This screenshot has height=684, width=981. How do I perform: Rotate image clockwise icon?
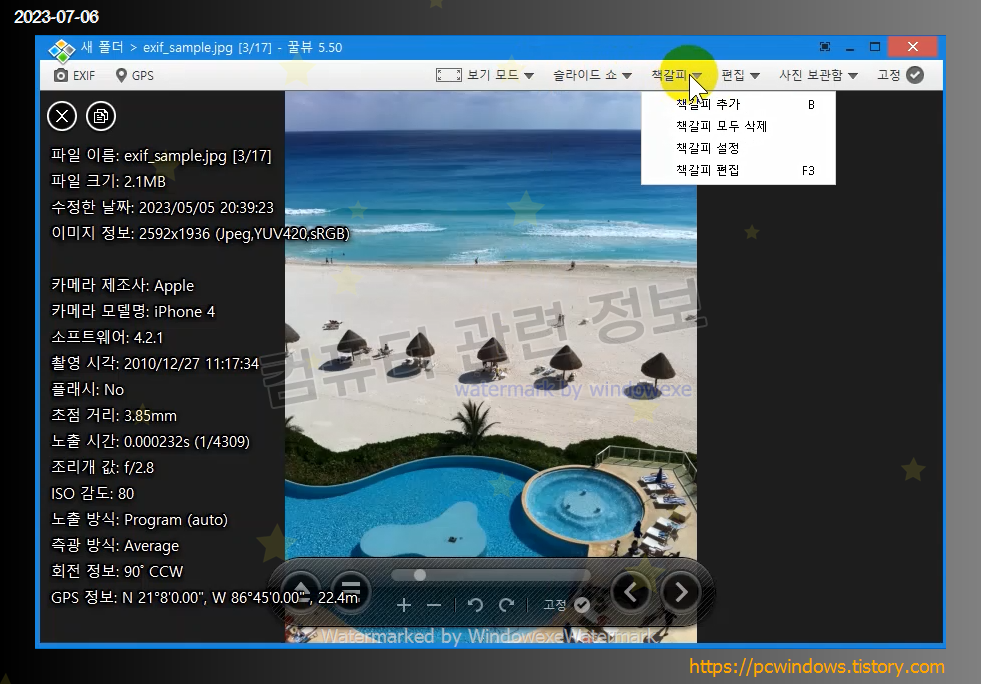point(507,605)
